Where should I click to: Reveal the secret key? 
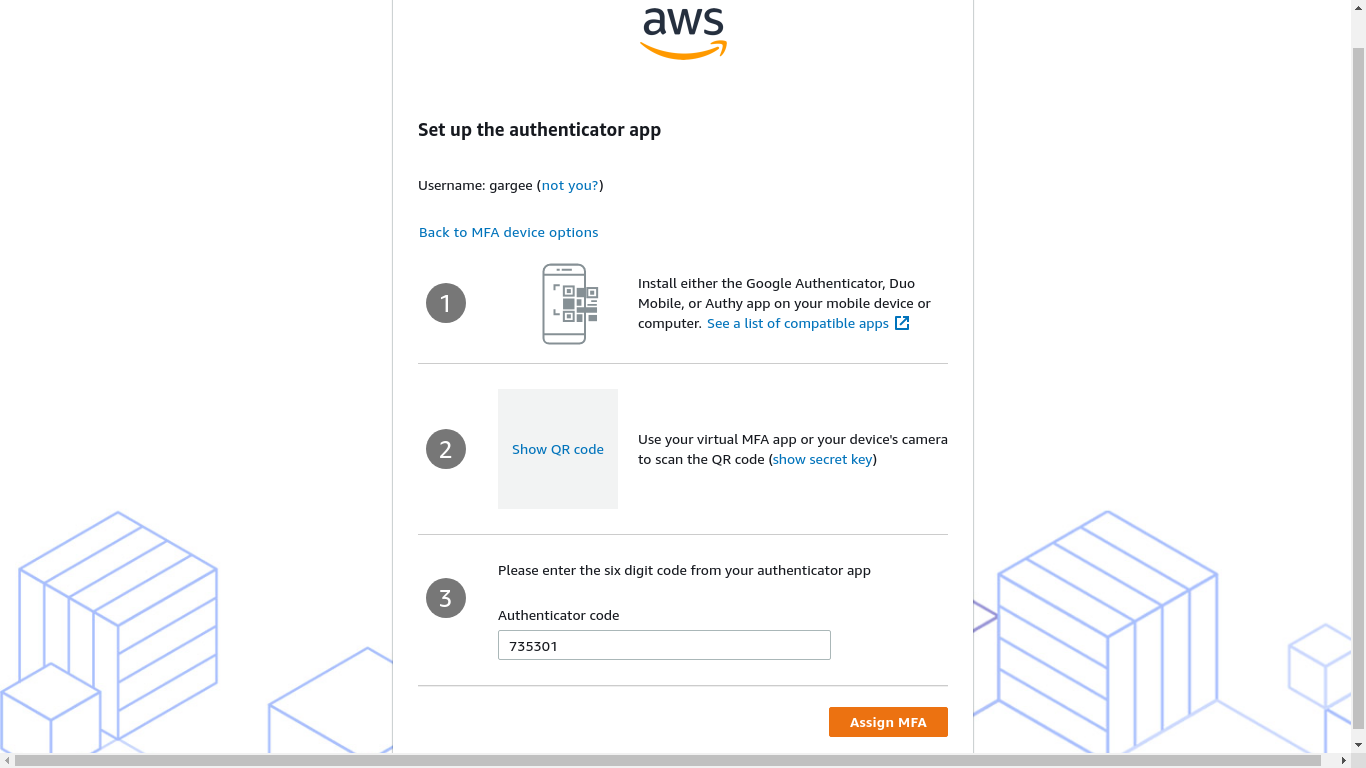click(823, 459)
